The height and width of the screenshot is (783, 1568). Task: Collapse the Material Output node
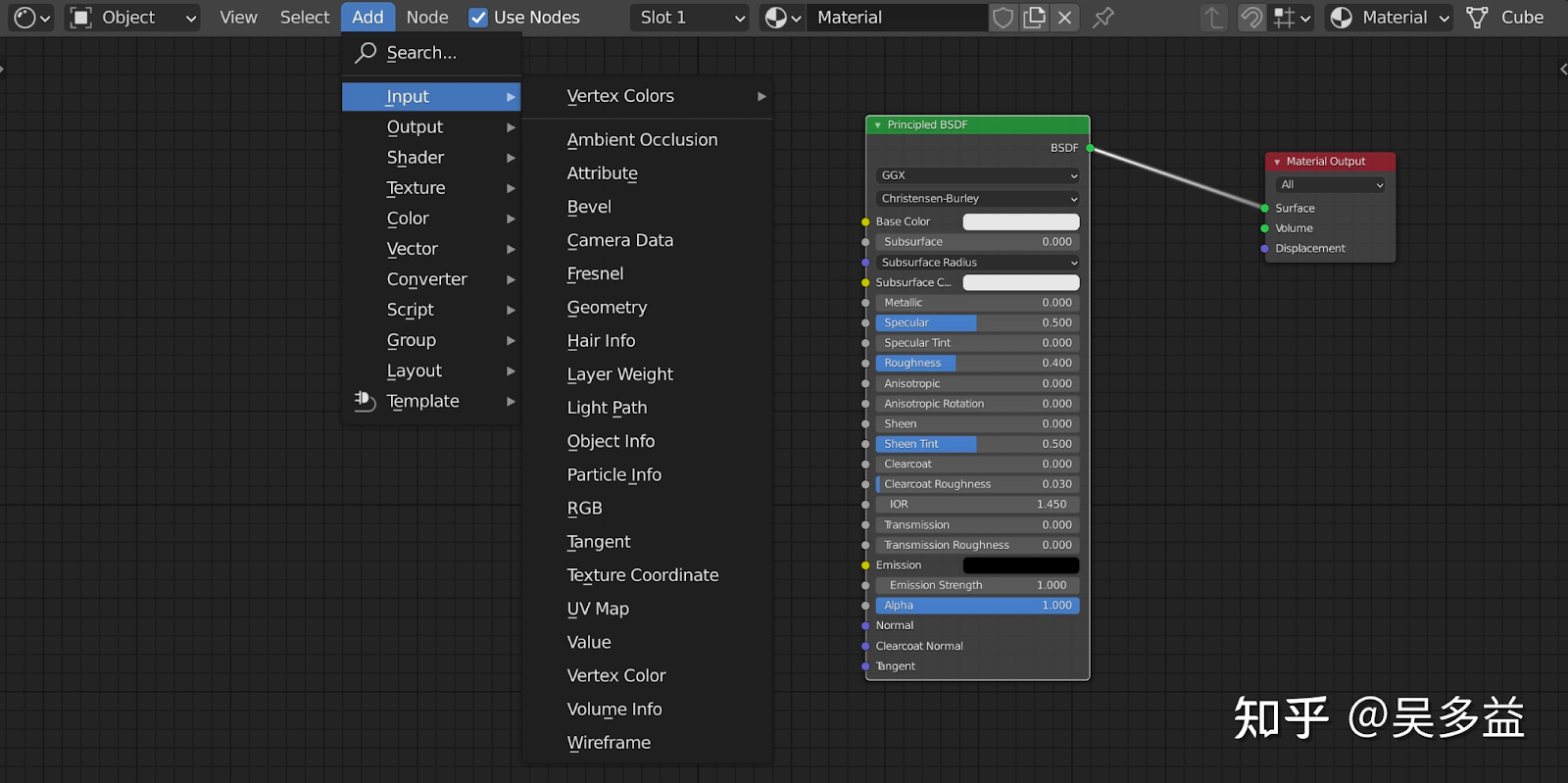(1277, 162)
